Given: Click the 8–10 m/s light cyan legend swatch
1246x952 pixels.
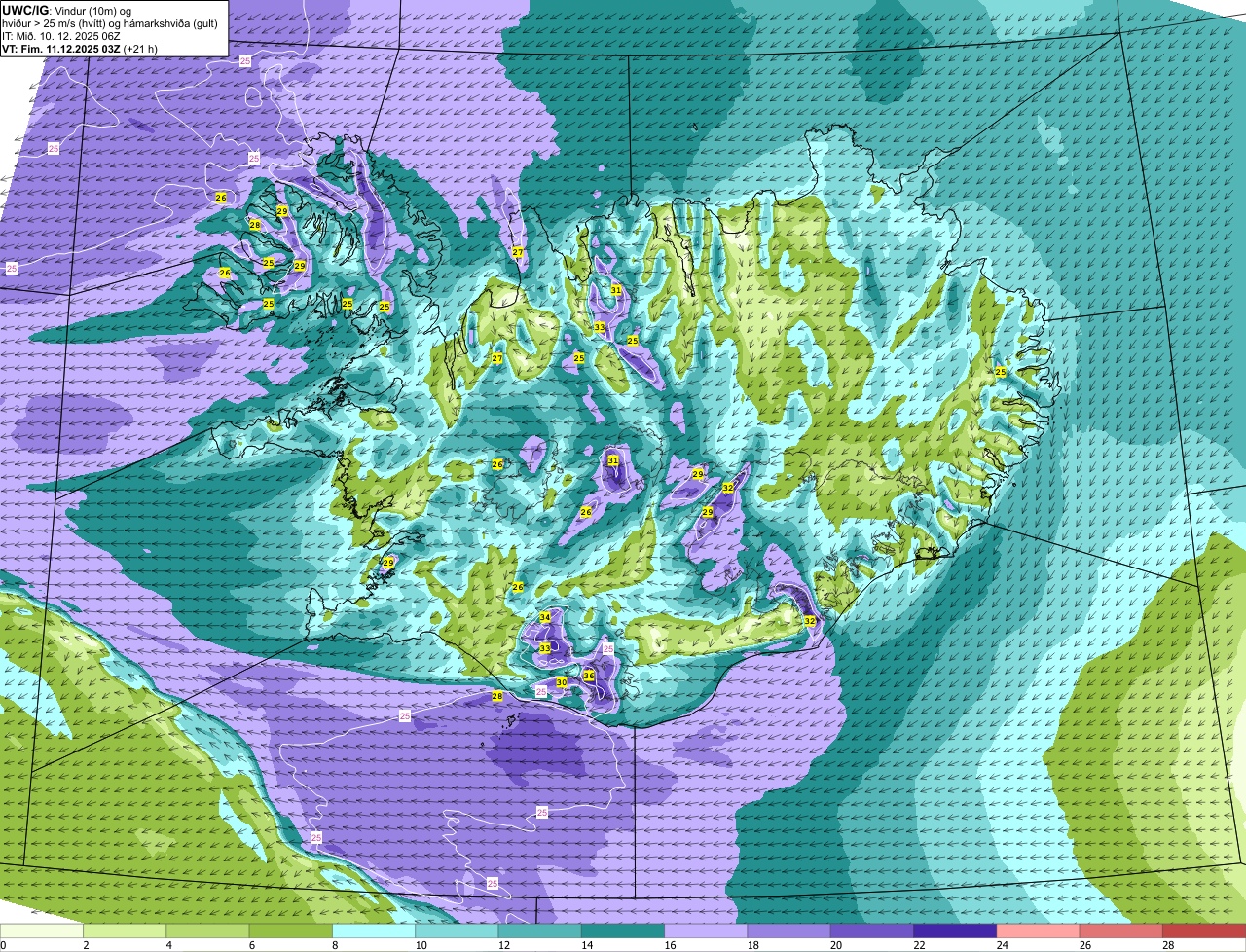Looking at the screenshot, I should 374,931.
